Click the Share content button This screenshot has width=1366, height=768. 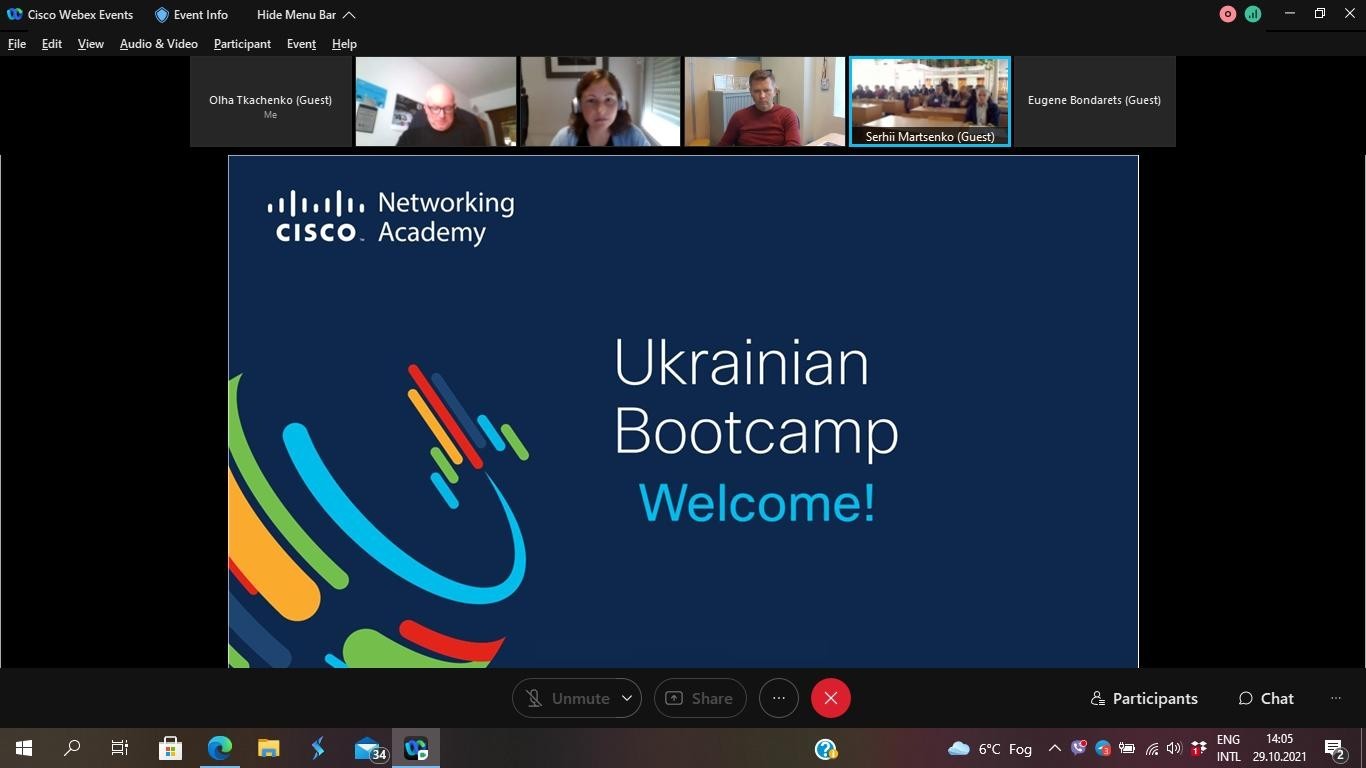click(700, 698)
